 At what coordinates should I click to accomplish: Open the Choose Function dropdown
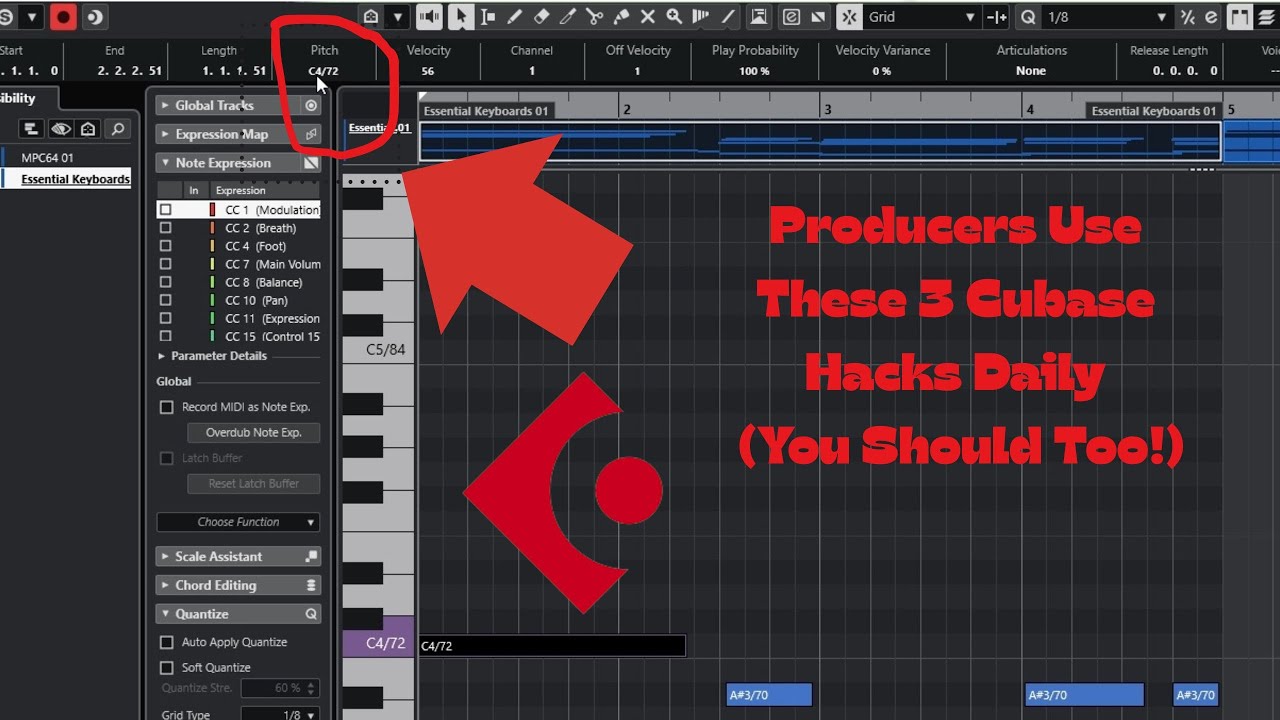click(x=238, y=522)
